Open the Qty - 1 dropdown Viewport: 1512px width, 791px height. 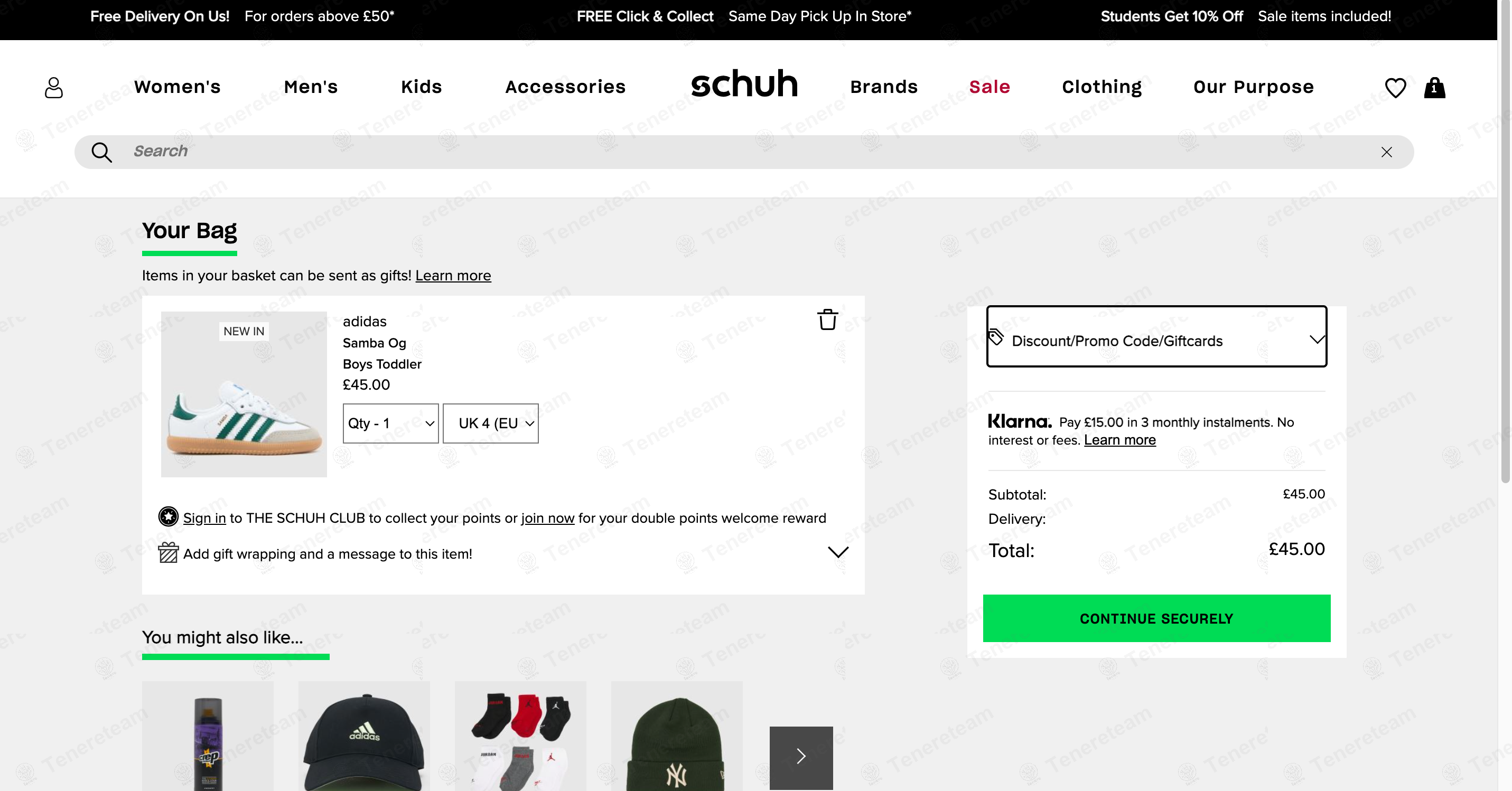click(x=391, y=423)
